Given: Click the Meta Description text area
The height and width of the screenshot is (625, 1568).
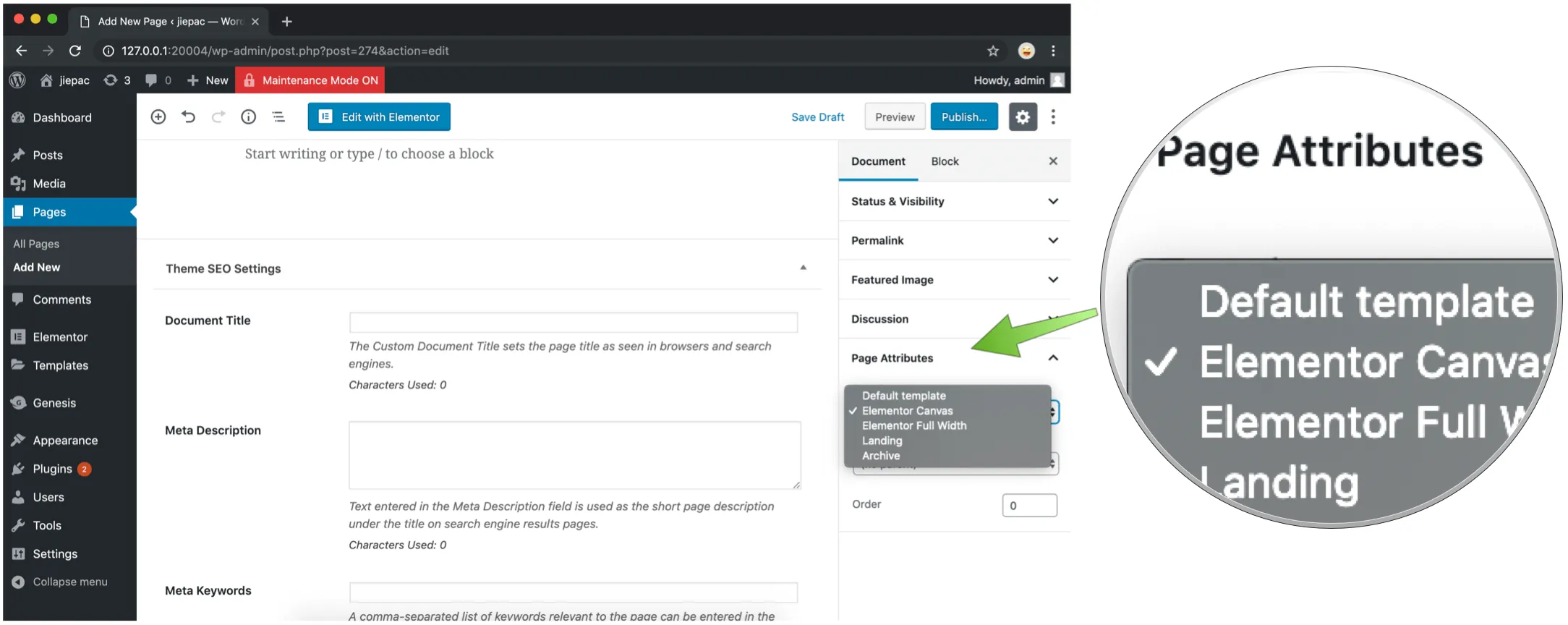Looking at the screenshot, I should [x=575, y=456].
